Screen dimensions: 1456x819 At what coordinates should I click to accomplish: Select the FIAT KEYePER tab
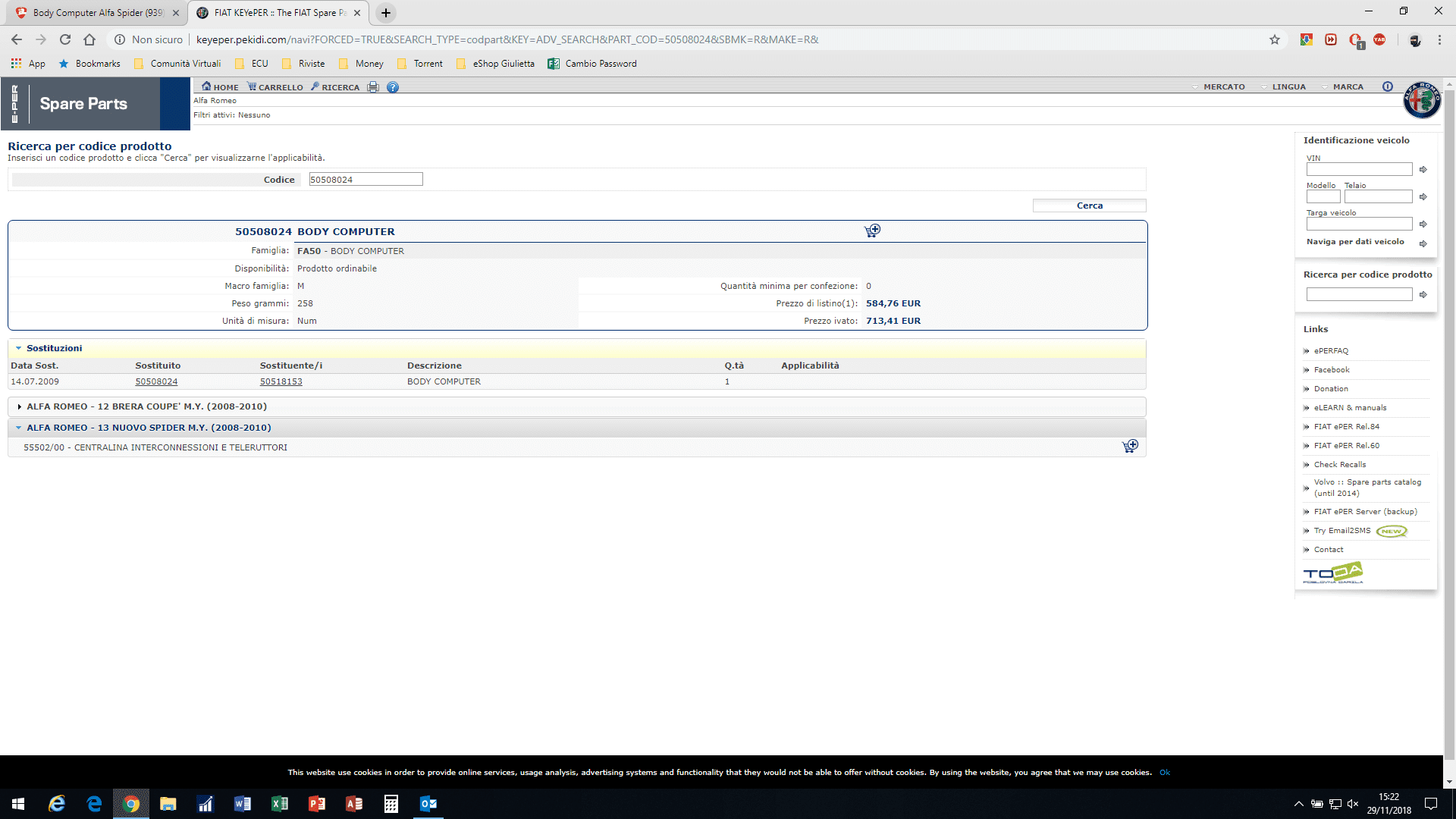coord(278,13)
